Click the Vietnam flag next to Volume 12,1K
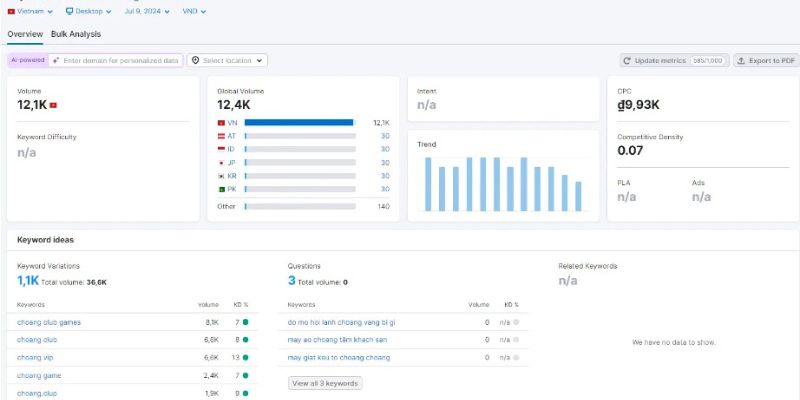Image resolution: width=800 pixels, height=400 pixels. pos(53,105)
